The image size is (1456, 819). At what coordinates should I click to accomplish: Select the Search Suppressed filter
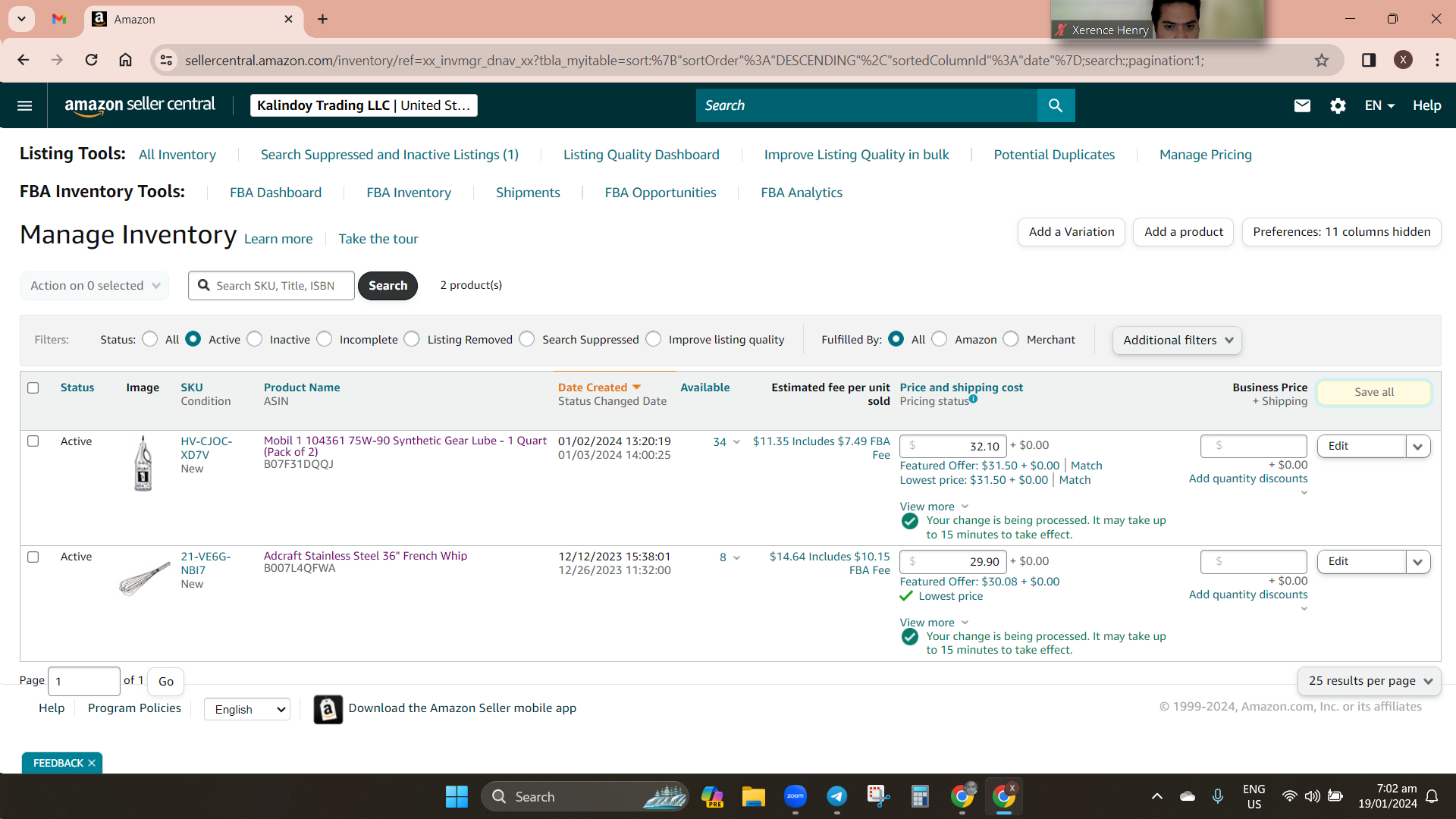pos(527,339)
